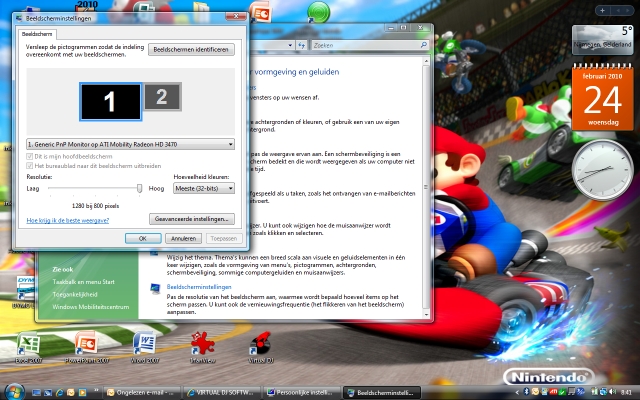Select monitor 1 in the display arrangement

coord(111,102)
